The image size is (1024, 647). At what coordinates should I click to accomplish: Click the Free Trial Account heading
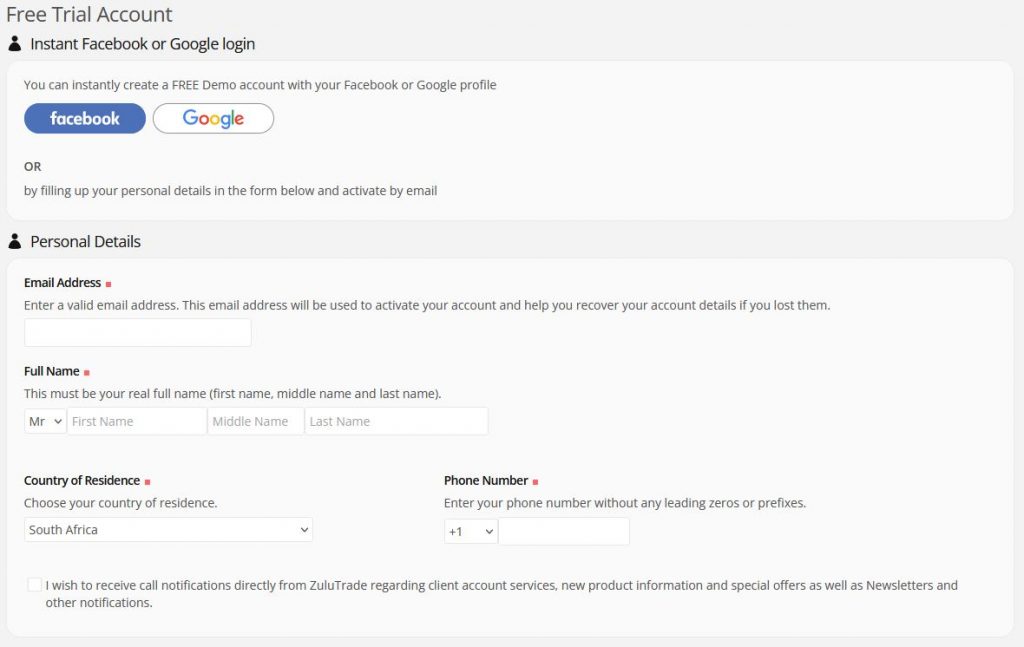(89, 15)
